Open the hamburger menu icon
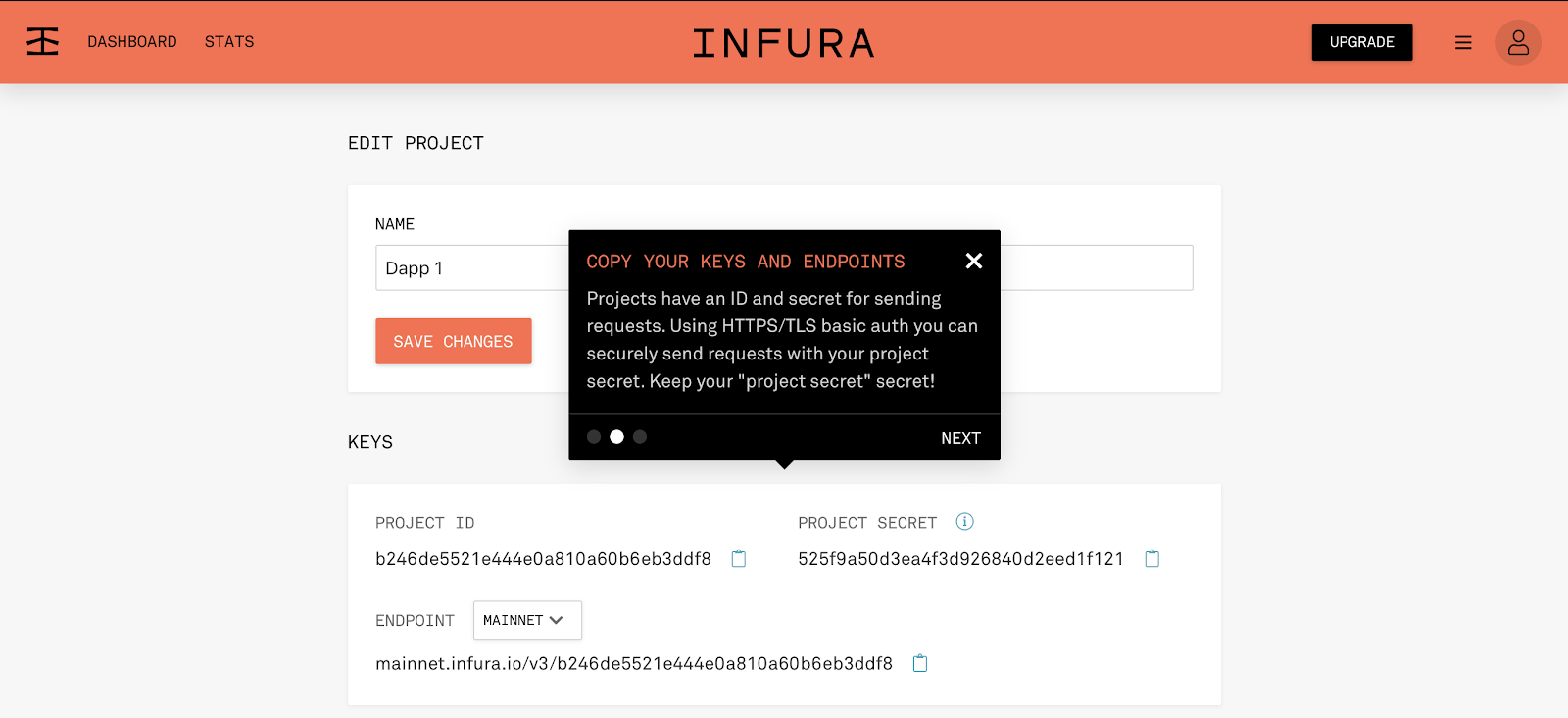Image resolution: width=1568 pixels, height=718 pixels. 1463,42
